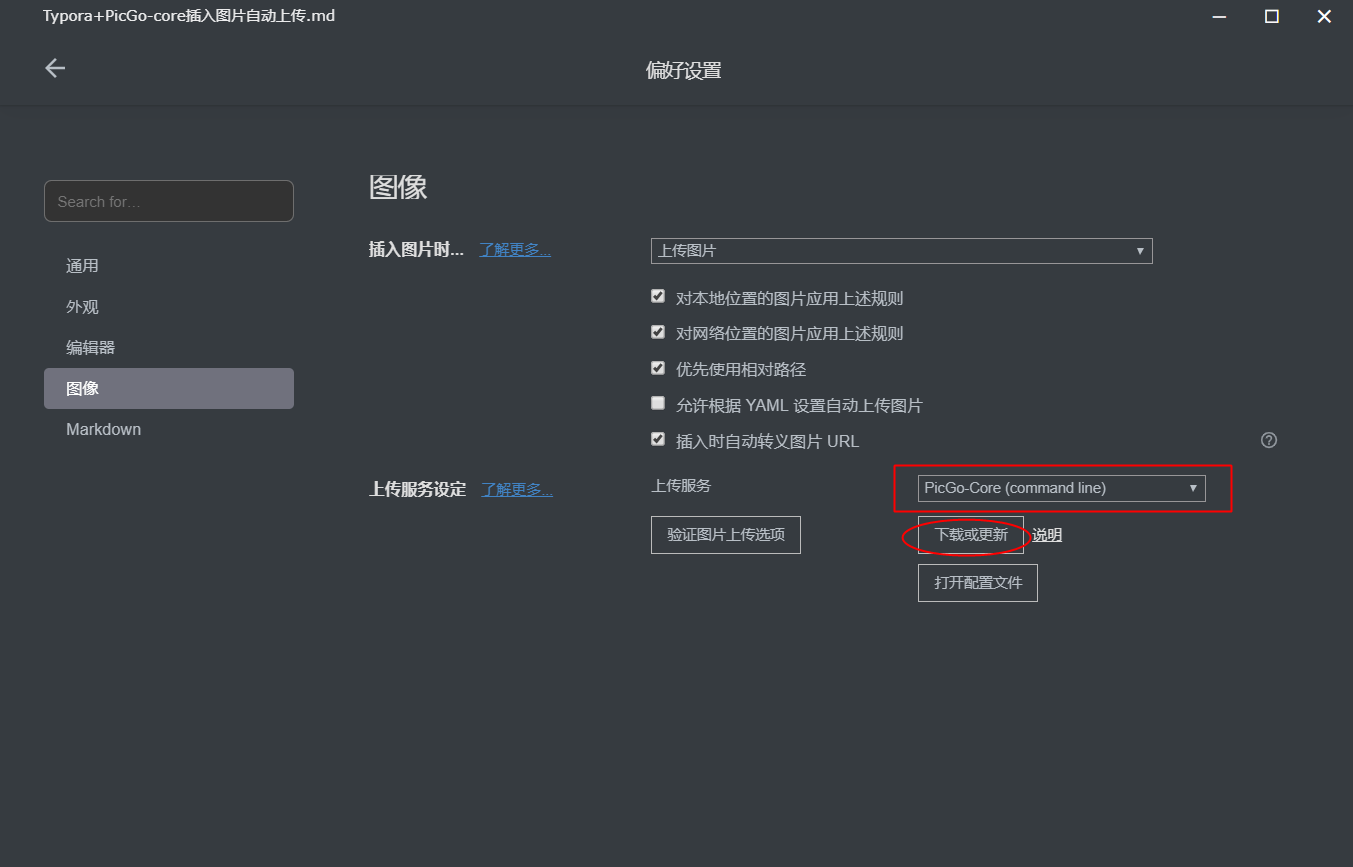
Task: Open the 上传图片 insert-image dropdown
Action: (x=902, y=251)
